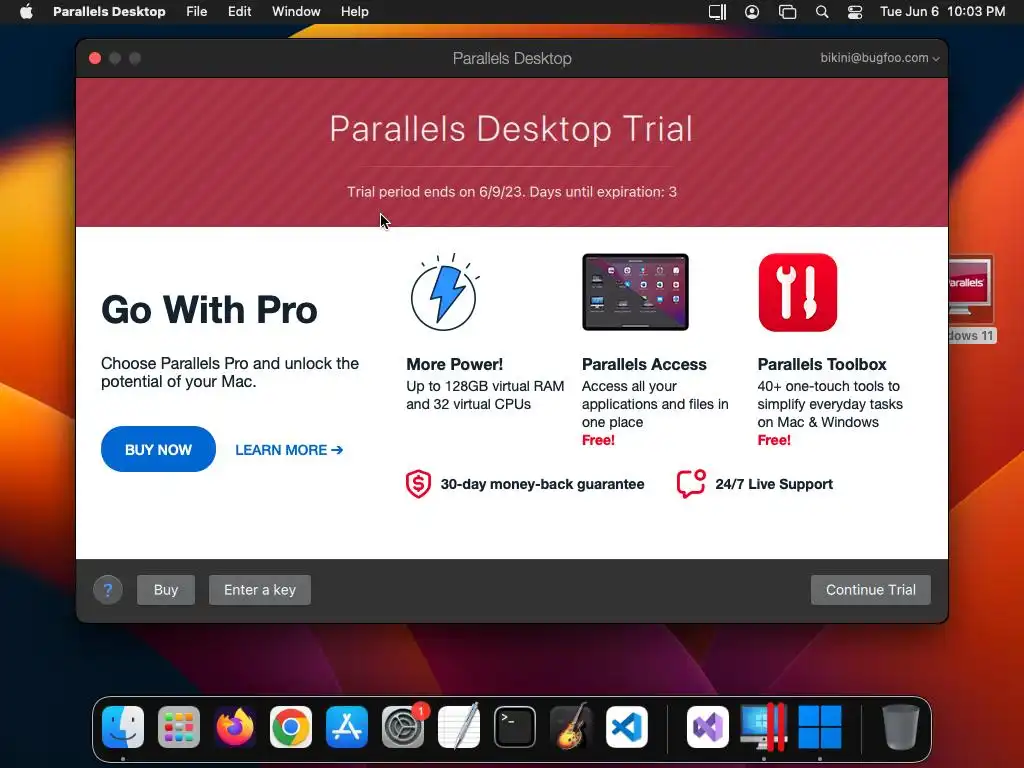
Task: Open Trash from the Dock
Action: pos(901,727)
